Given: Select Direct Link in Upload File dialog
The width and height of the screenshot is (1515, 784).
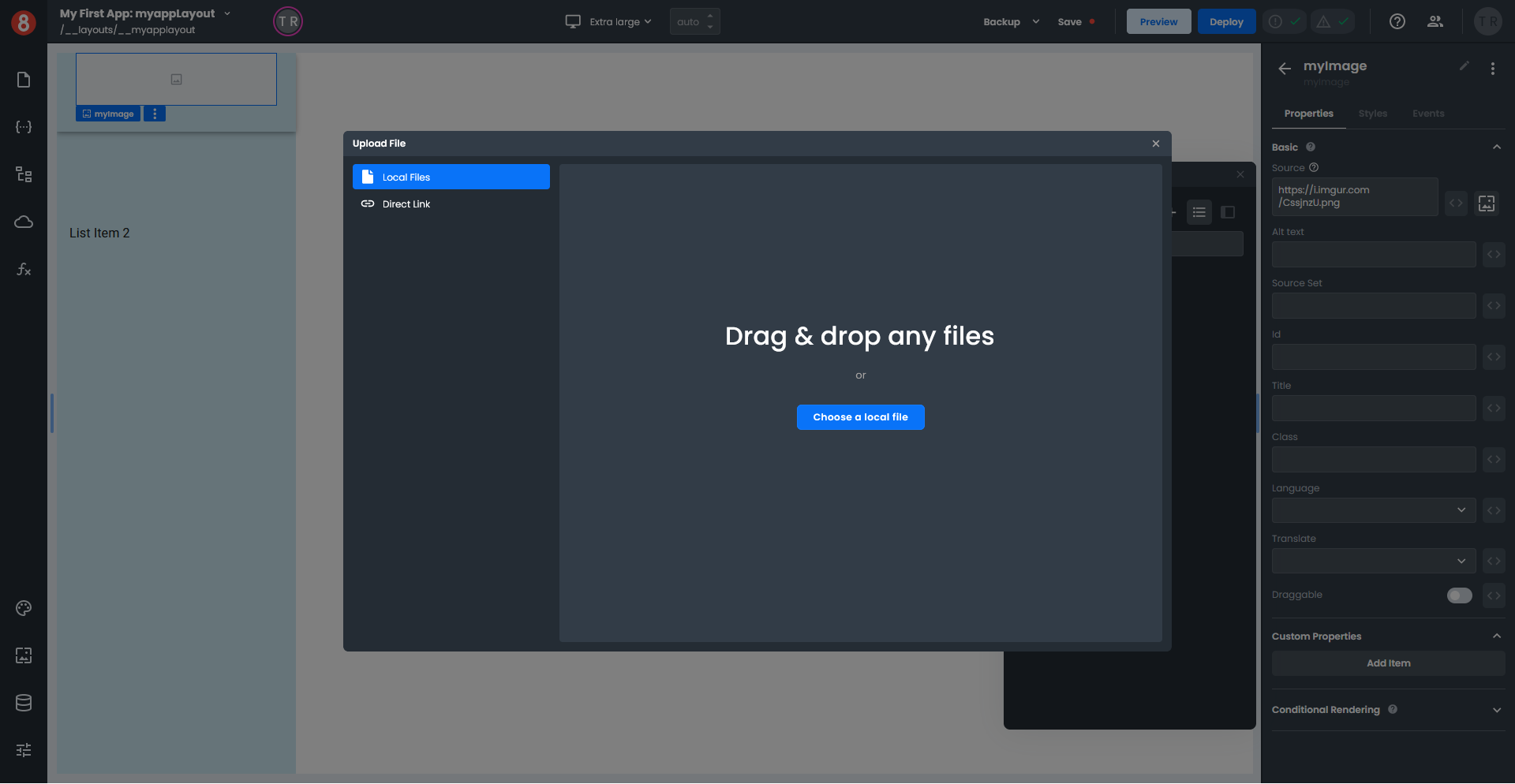Looking at the screenshot, I should [x=406, y=204].
